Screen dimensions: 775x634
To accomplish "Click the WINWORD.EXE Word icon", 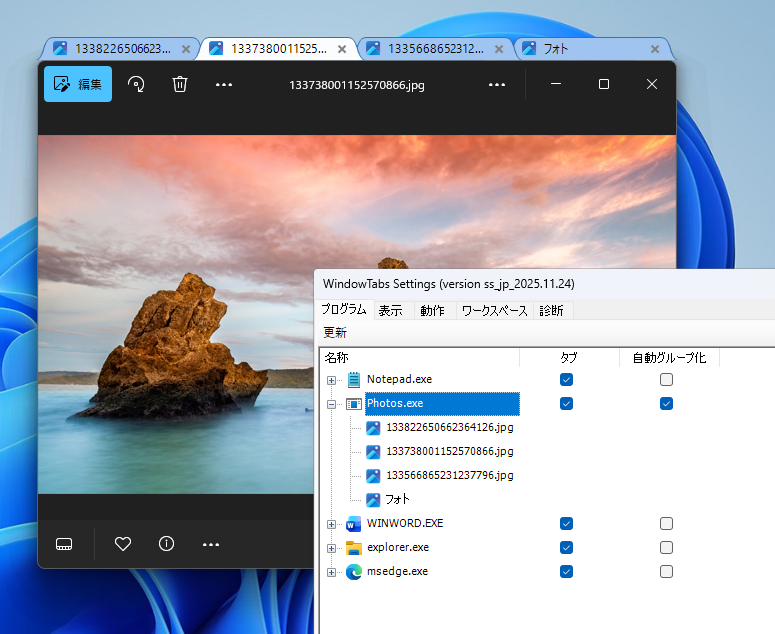I will (354, 524).
